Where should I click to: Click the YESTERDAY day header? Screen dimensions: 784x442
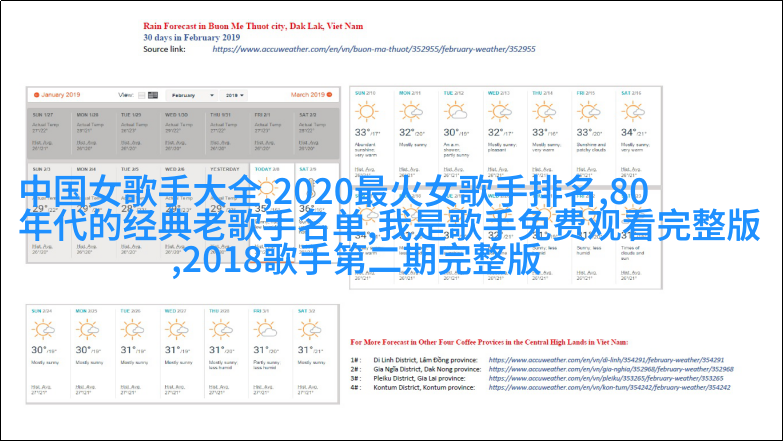pyautogui.click(x=224, y=169)
